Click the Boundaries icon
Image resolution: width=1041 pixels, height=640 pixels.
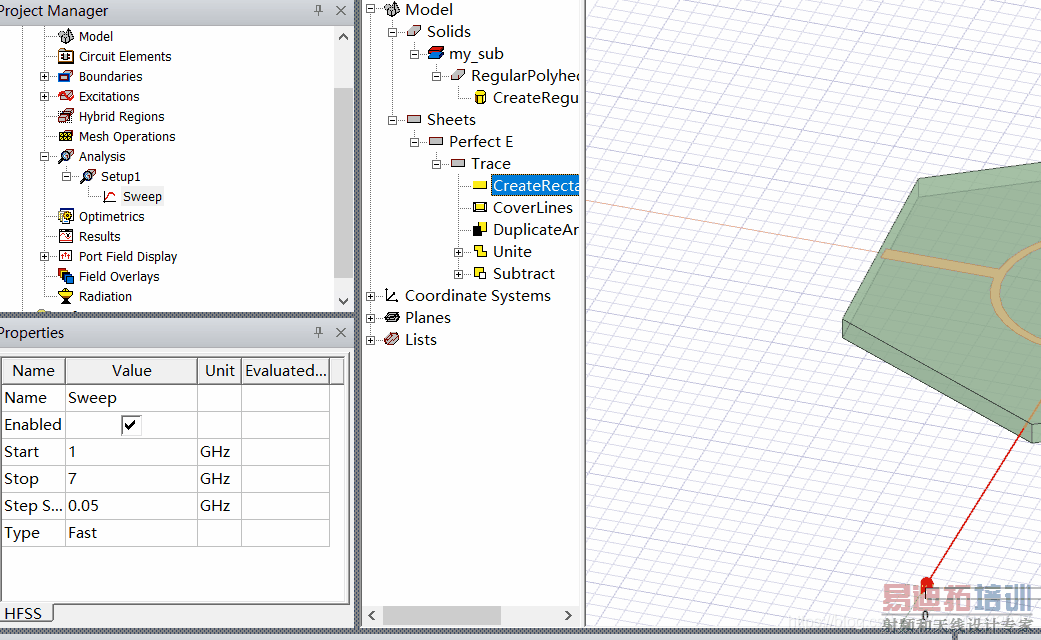click(x=66, y=76)
